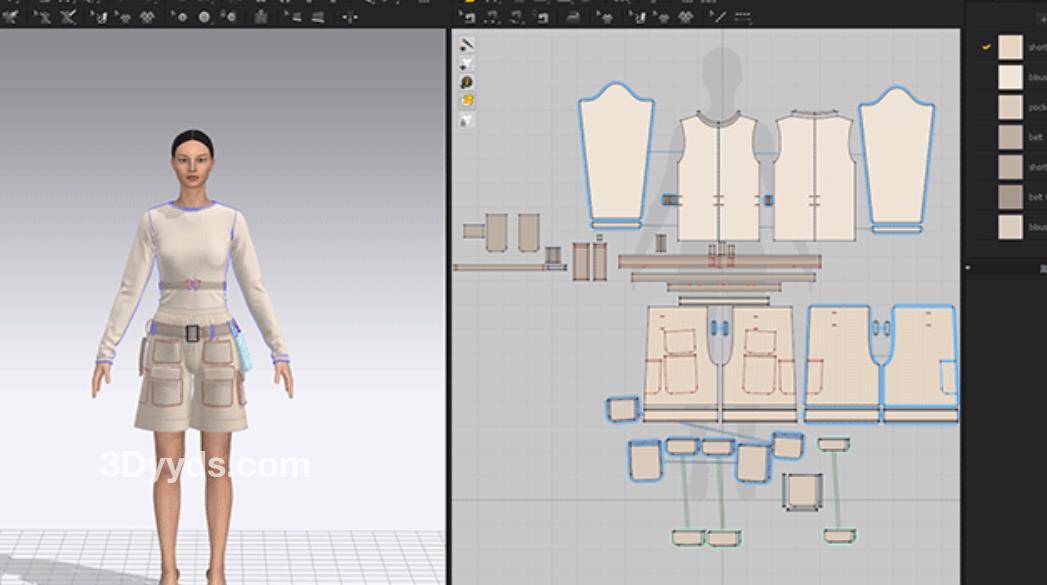Click the yellow icon in 2D side toolbar
Screen dimensions: 1047x585
pos(467,101)
